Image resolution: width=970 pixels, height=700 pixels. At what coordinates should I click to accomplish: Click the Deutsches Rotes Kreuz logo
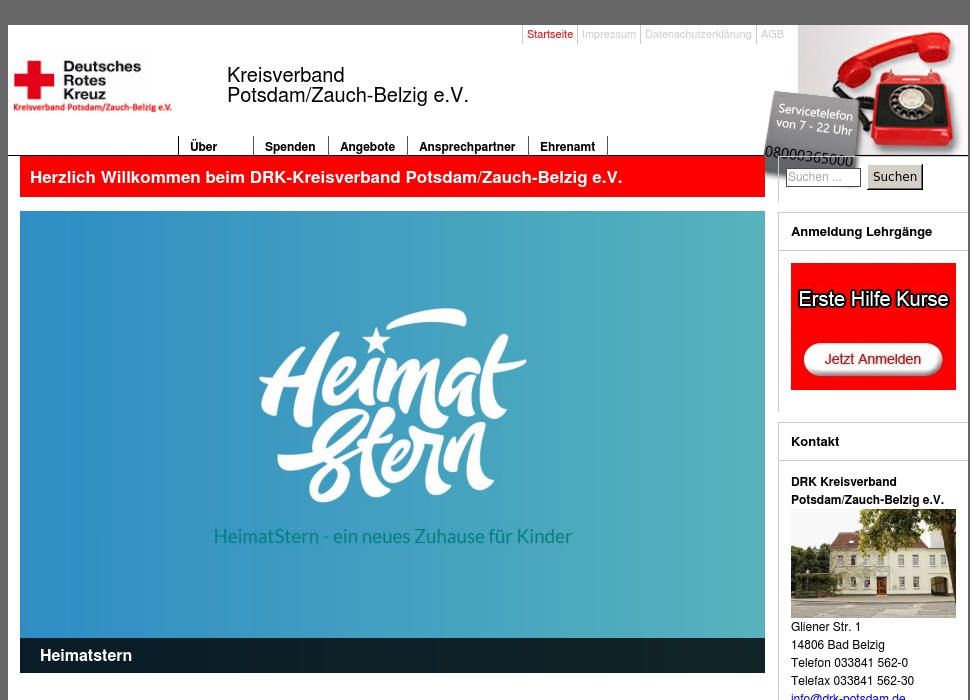[92, 85]
